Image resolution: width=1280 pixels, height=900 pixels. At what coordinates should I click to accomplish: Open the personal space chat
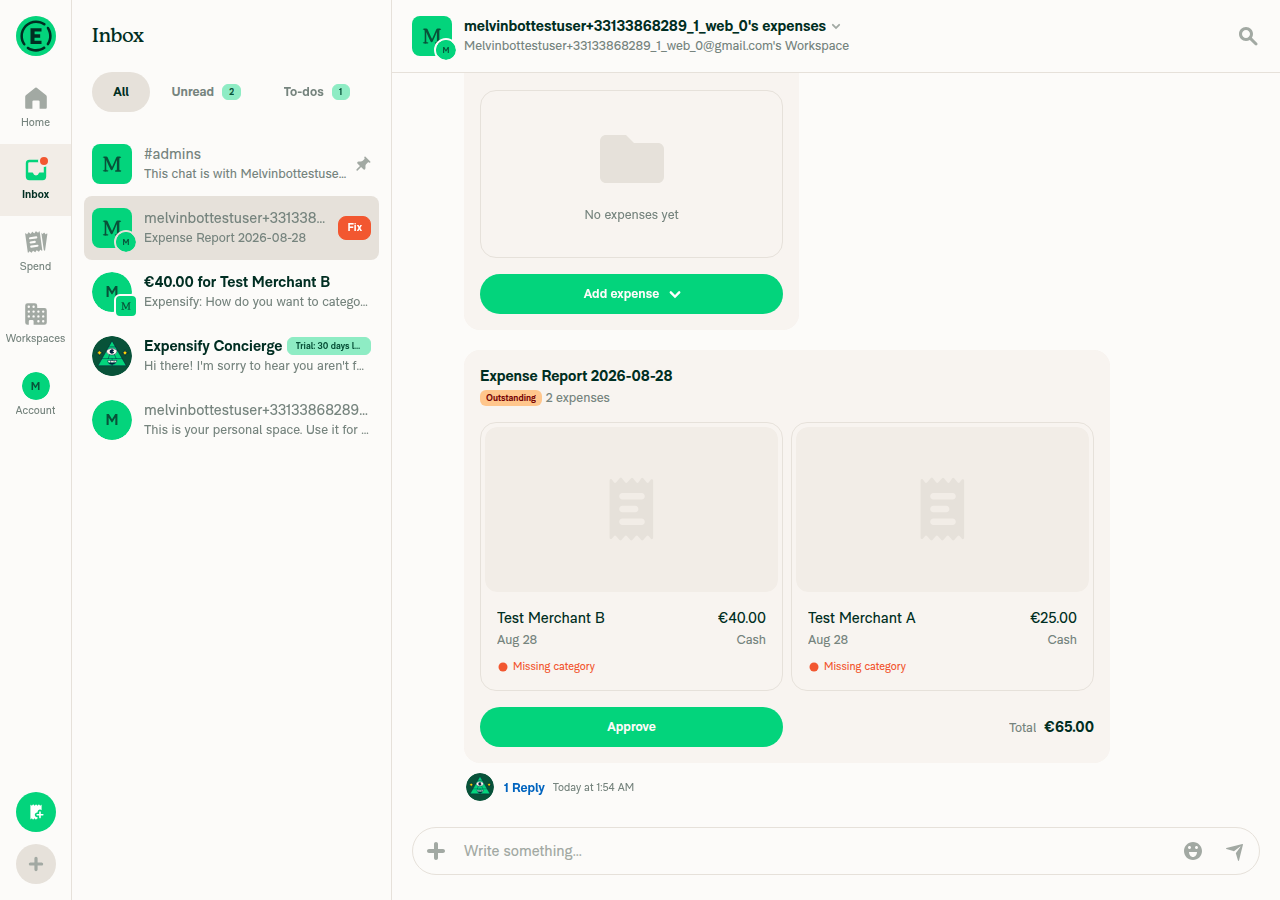coord(231,420)
